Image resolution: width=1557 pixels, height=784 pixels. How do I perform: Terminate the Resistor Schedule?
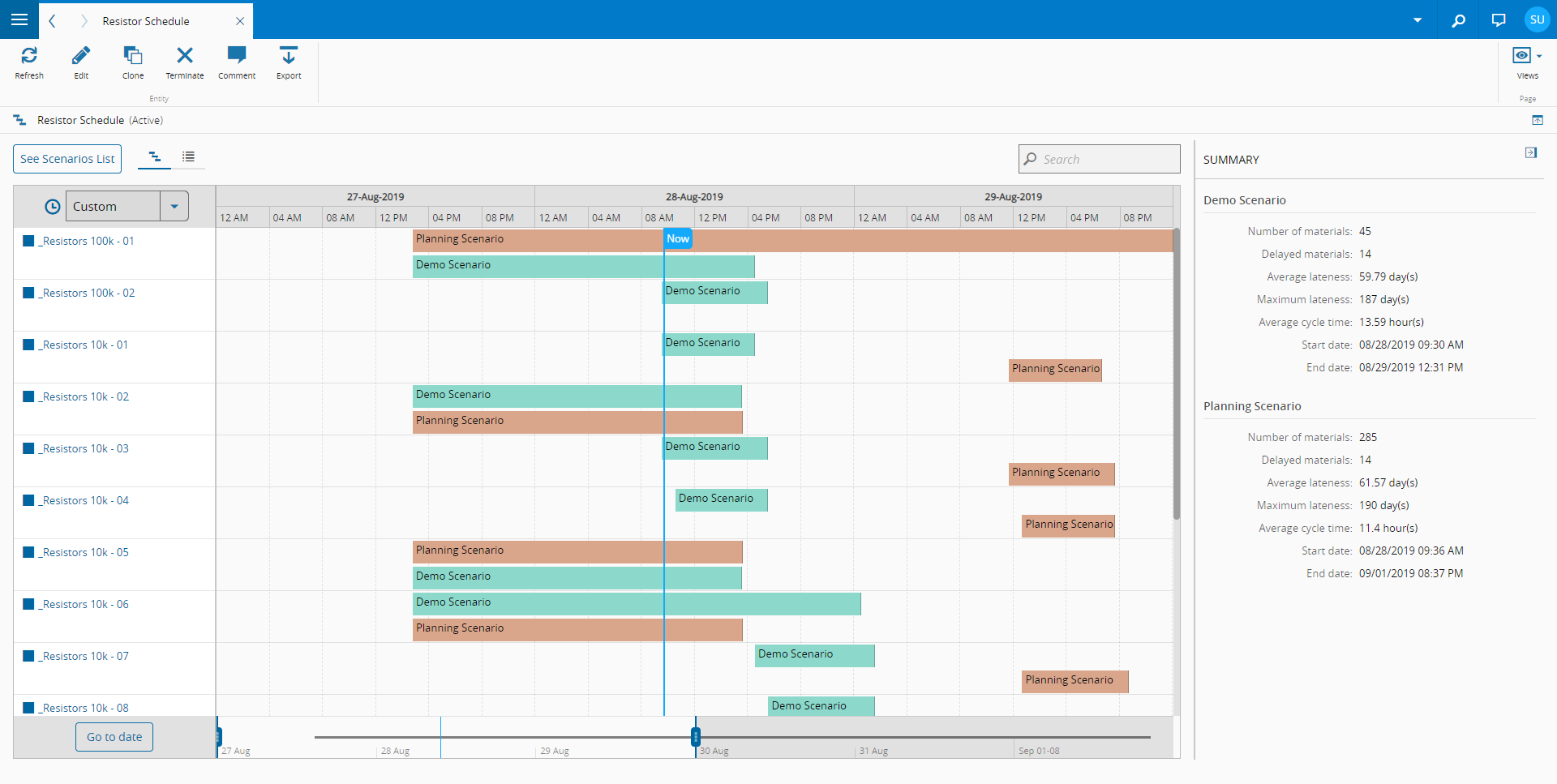[x=185, y=62]
